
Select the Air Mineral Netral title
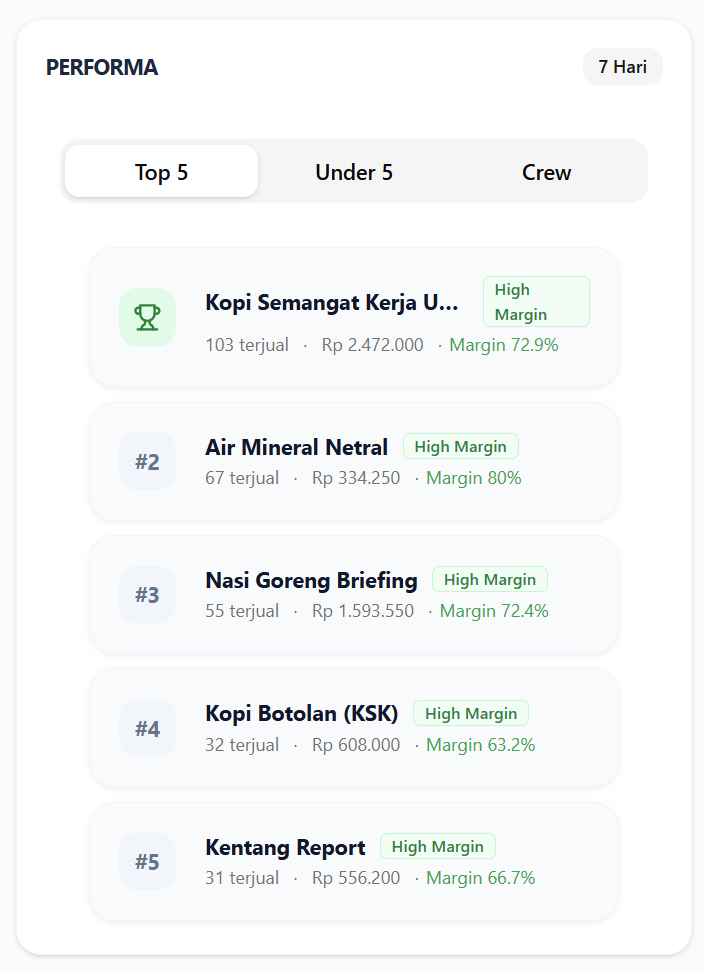pyautogui.click(x=296, y=447)
